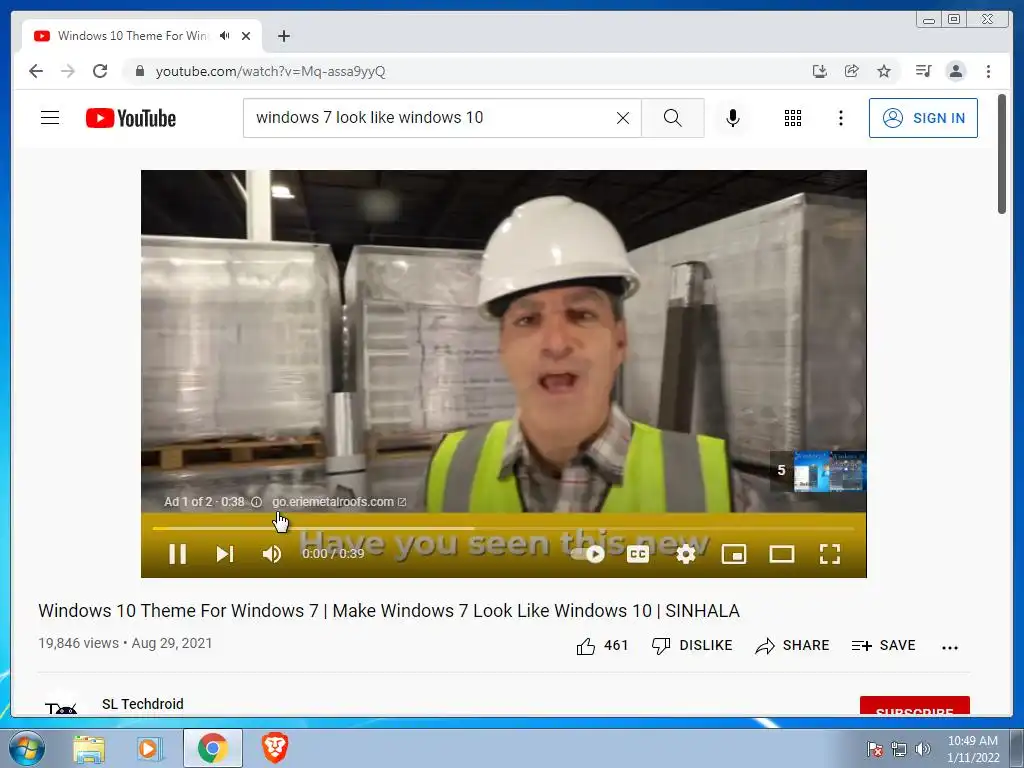1024x768 pixels.
Task: Mute the tab via its speaker icon
Action: [x=225, y=36]
